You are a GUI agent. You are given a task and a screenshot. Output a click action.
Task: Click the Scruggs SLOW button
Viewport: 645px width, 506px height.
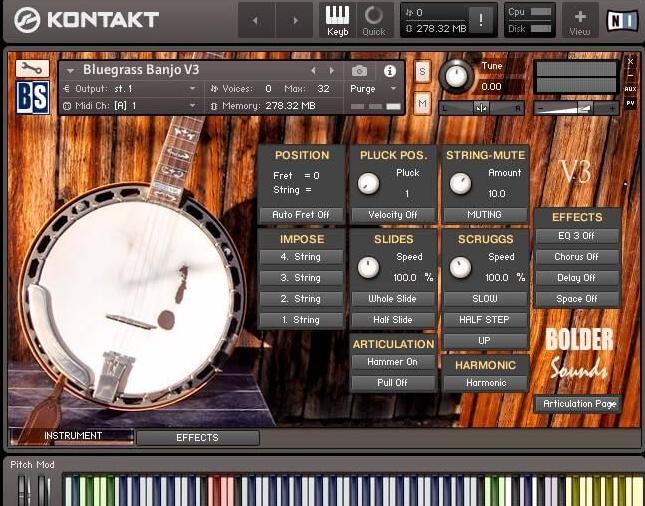click(485, 299)
